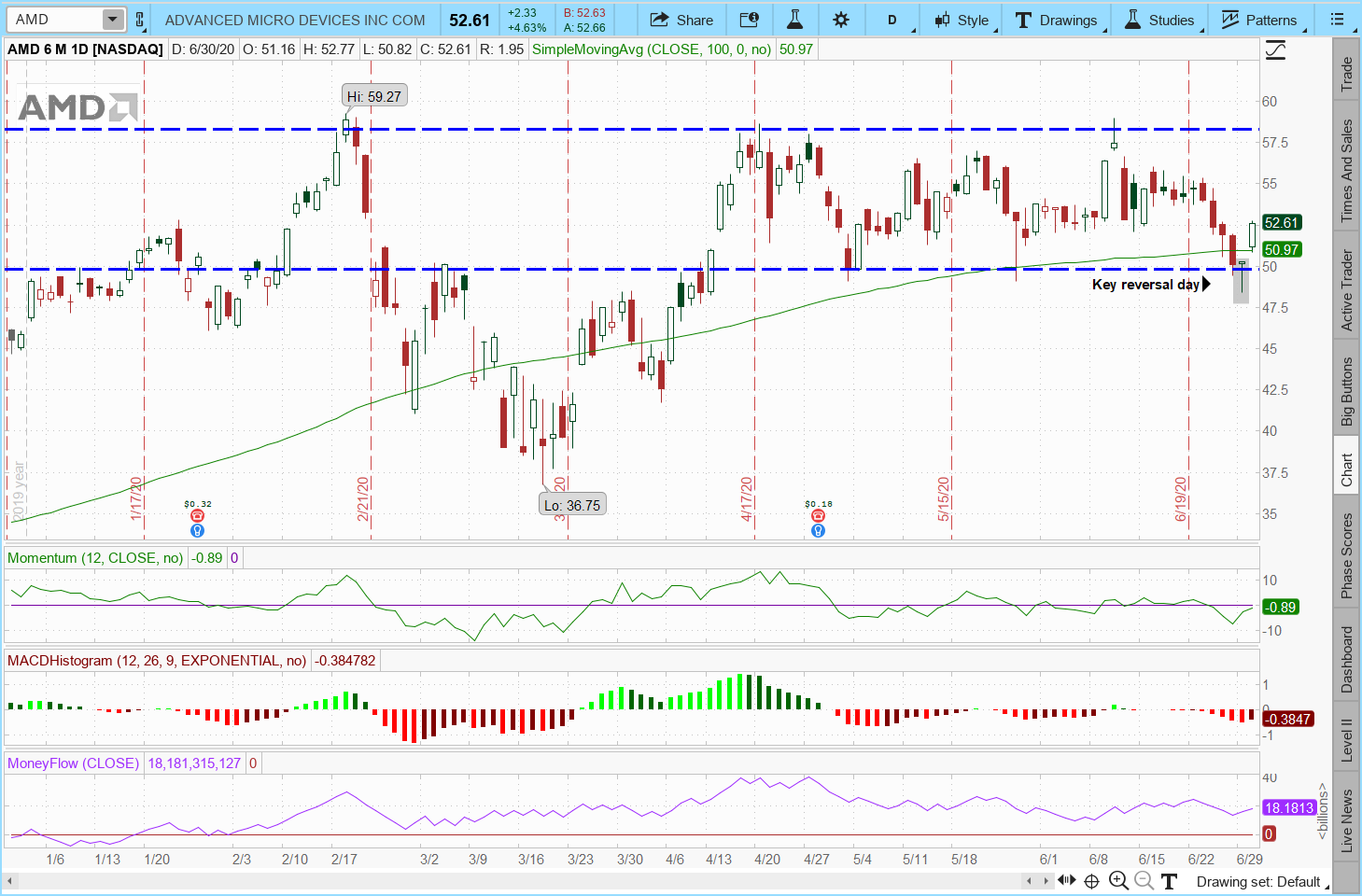Click the horizontal chart scrollbar track
The height and width of the screenshot is (896, 1362).
[513, 881]
